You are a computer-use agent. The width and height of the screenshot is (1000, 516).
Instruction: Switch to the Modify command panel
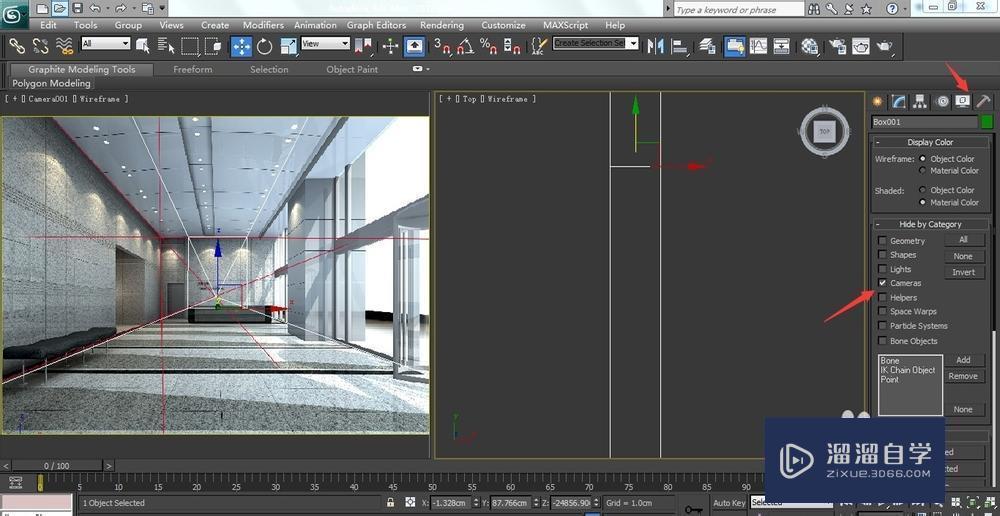point(899,101)
